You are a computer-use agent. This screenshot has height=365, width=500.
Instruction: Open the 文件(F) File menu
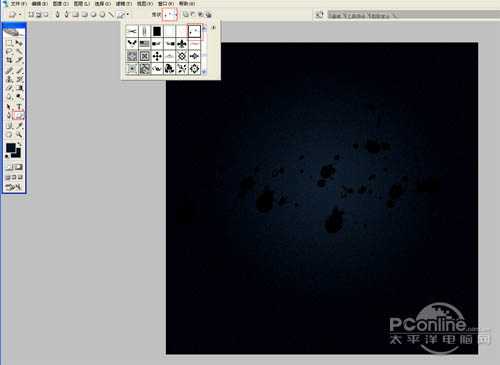[x=19, y=4]
